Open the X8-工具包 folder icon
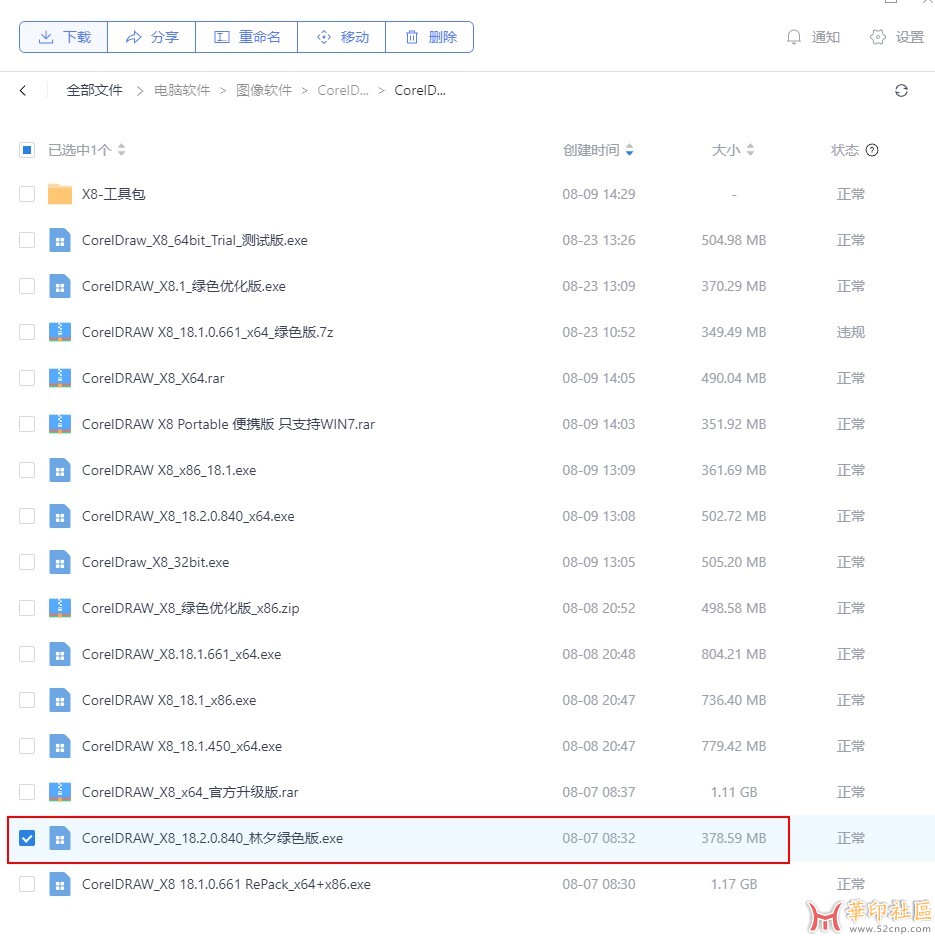Image resolution: width=935 pixels, height=936 pixels. coord(60,194)
